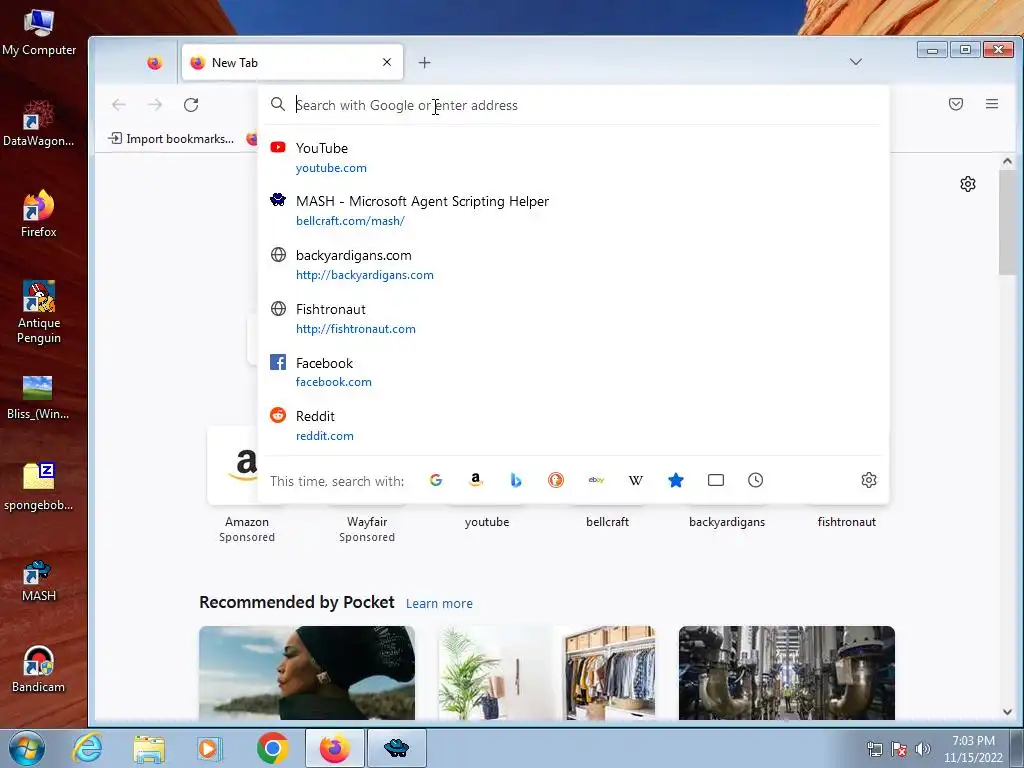1024x768 pixels.
Task: Click the page vertical scrollbar thumb
Action: [1007, 222]
